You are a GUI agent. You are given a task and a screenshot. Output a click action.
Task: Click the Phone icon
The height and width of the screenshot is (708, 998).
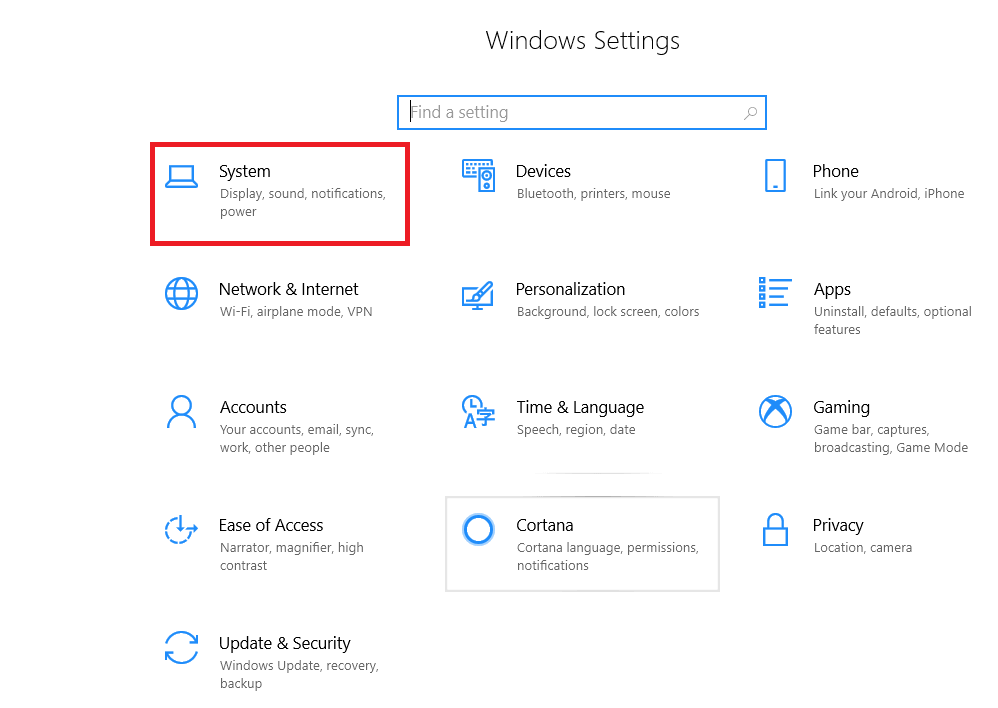tap(775, 175)
